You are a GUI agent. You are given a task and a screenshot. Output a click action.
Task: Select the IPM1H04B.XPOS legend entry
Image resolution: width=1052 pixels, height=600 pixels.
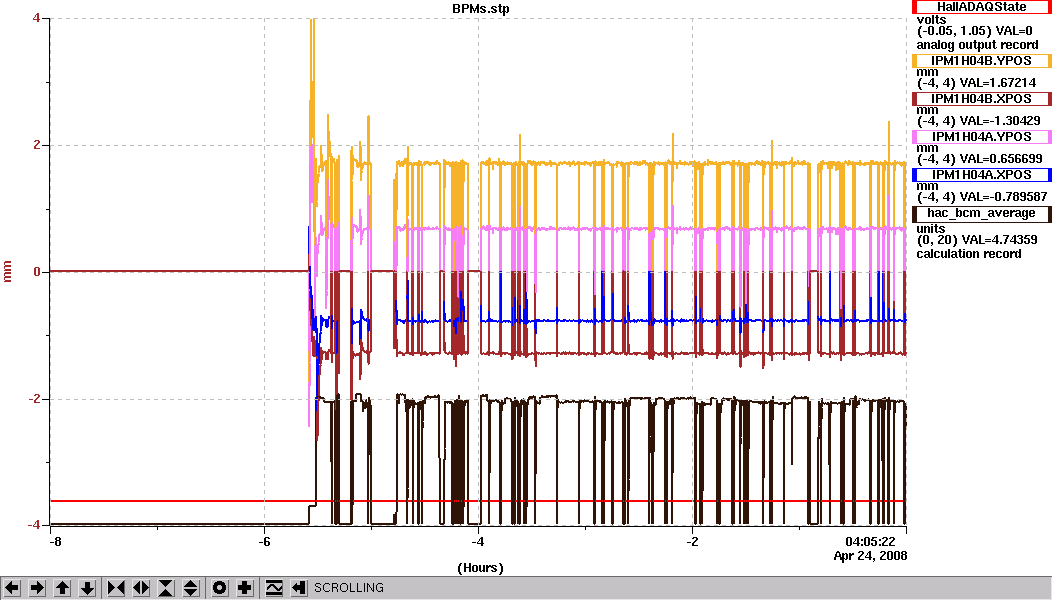click(982, 99)
